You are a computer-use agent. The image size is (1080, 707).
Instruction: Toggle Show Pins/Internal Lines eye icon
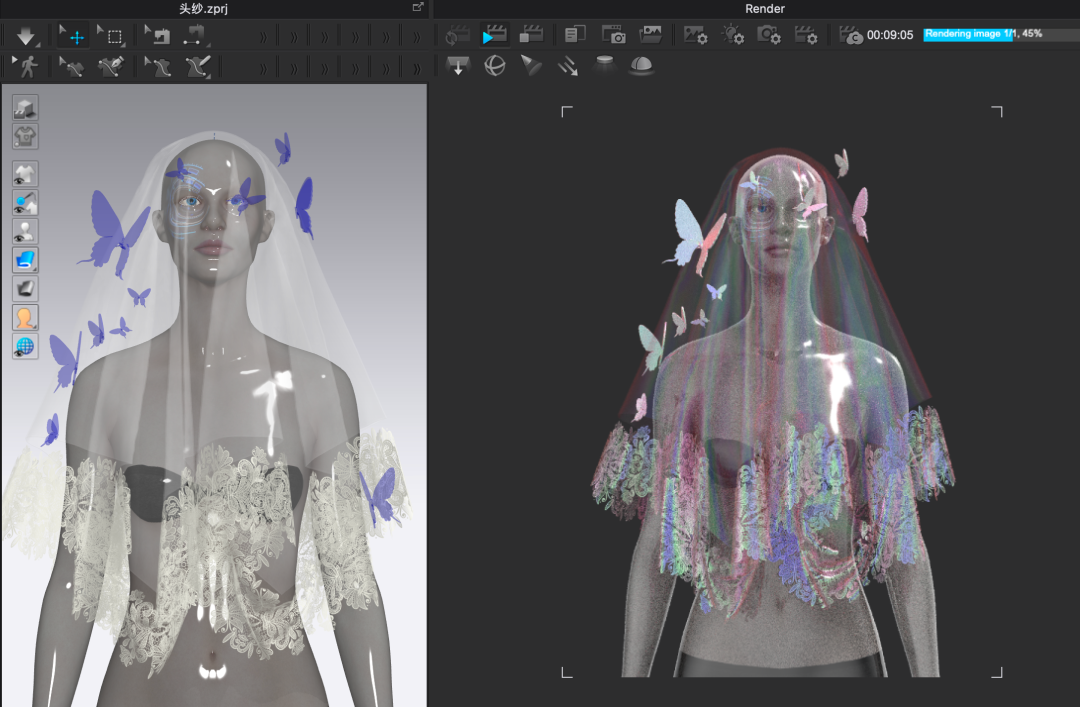[x=25, y=203]
